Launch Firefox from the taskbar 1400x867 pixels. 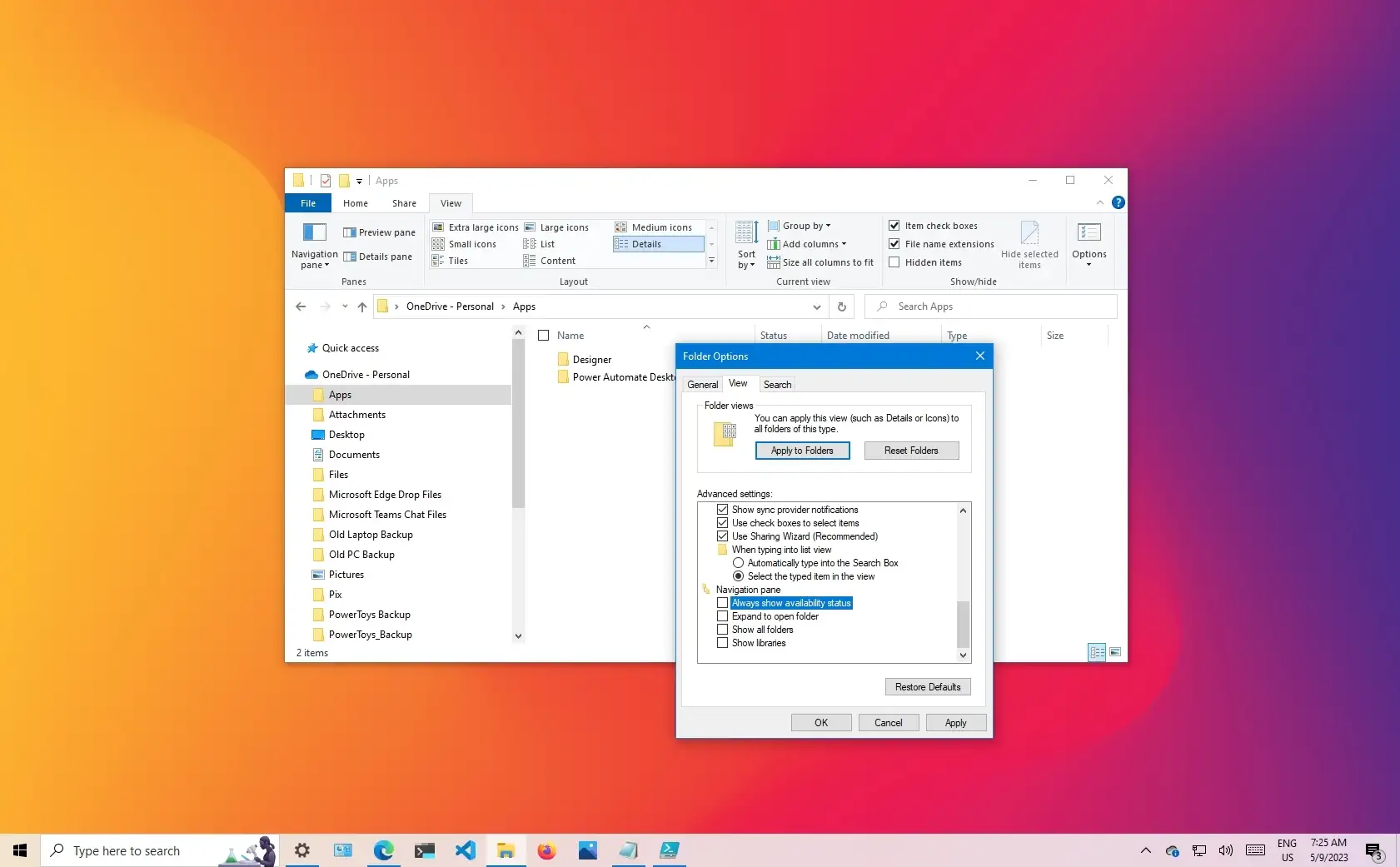pyautogui.click(x=546, y=850)
